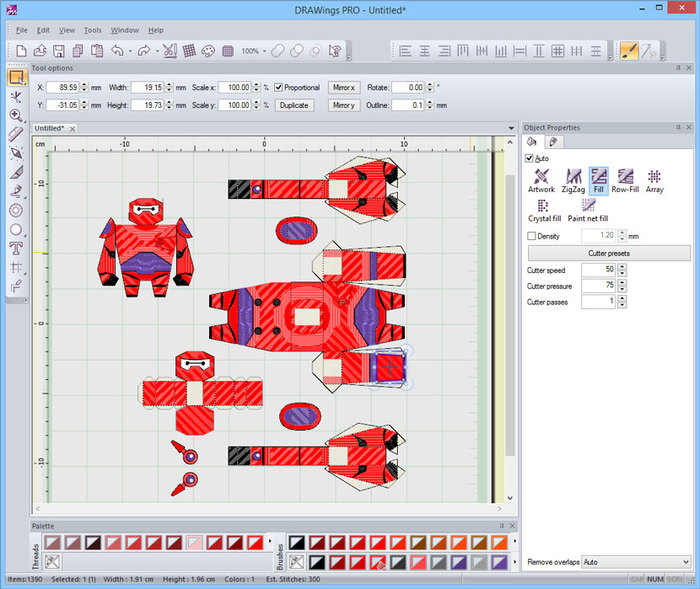700x589 pixels.
Task: Open the Tools menu
Action: 92,30
